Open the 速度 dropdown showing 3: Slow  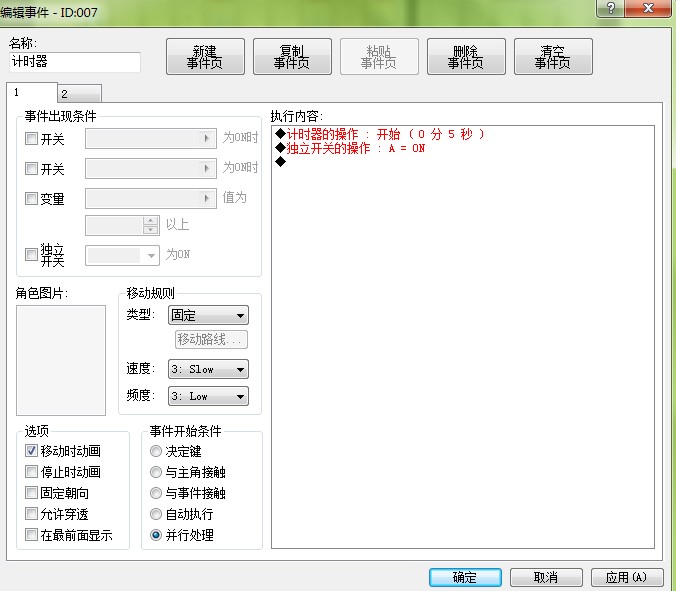click(x=208, y=369)
